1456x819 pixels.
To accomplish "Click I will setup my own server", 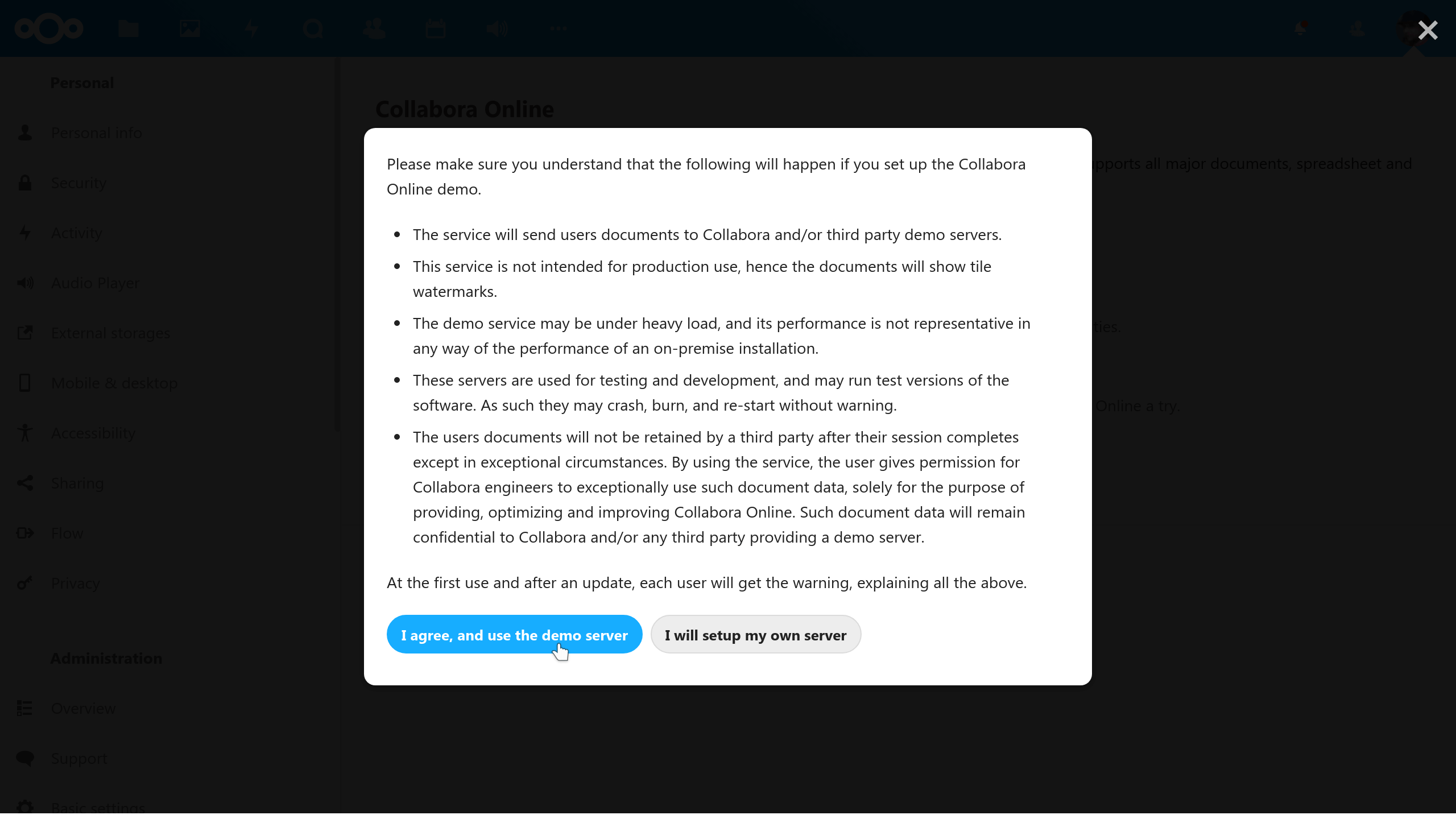I will point(755,635).
